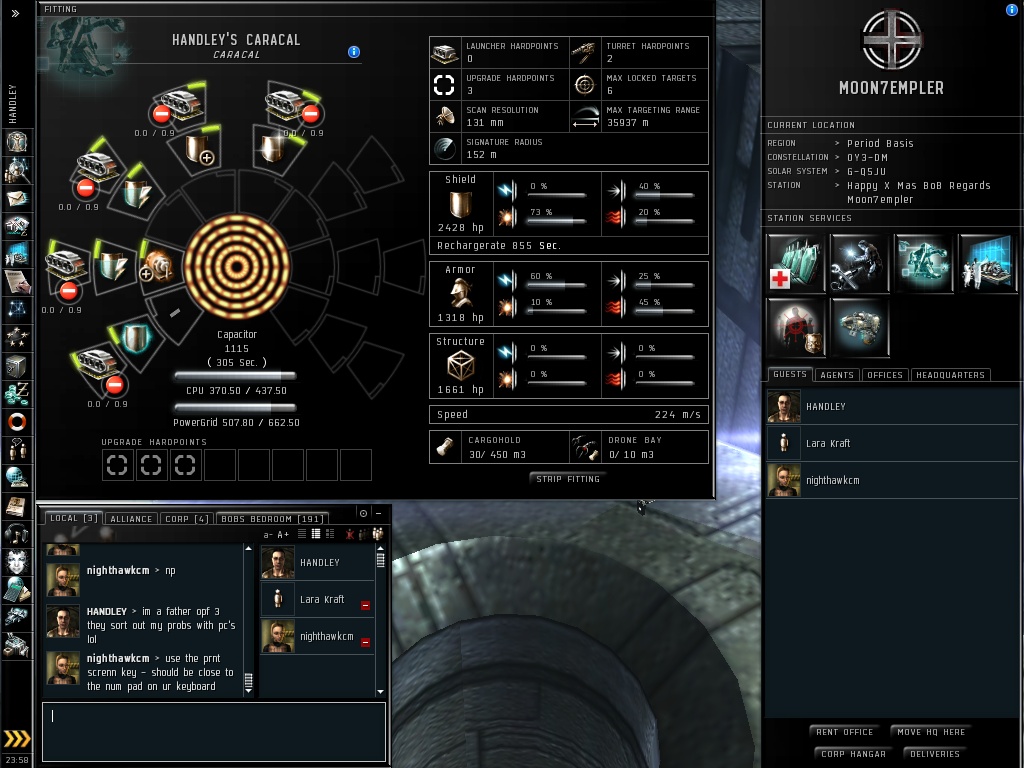
Task: Open the Corp Hangar
Action: [853, 754]
